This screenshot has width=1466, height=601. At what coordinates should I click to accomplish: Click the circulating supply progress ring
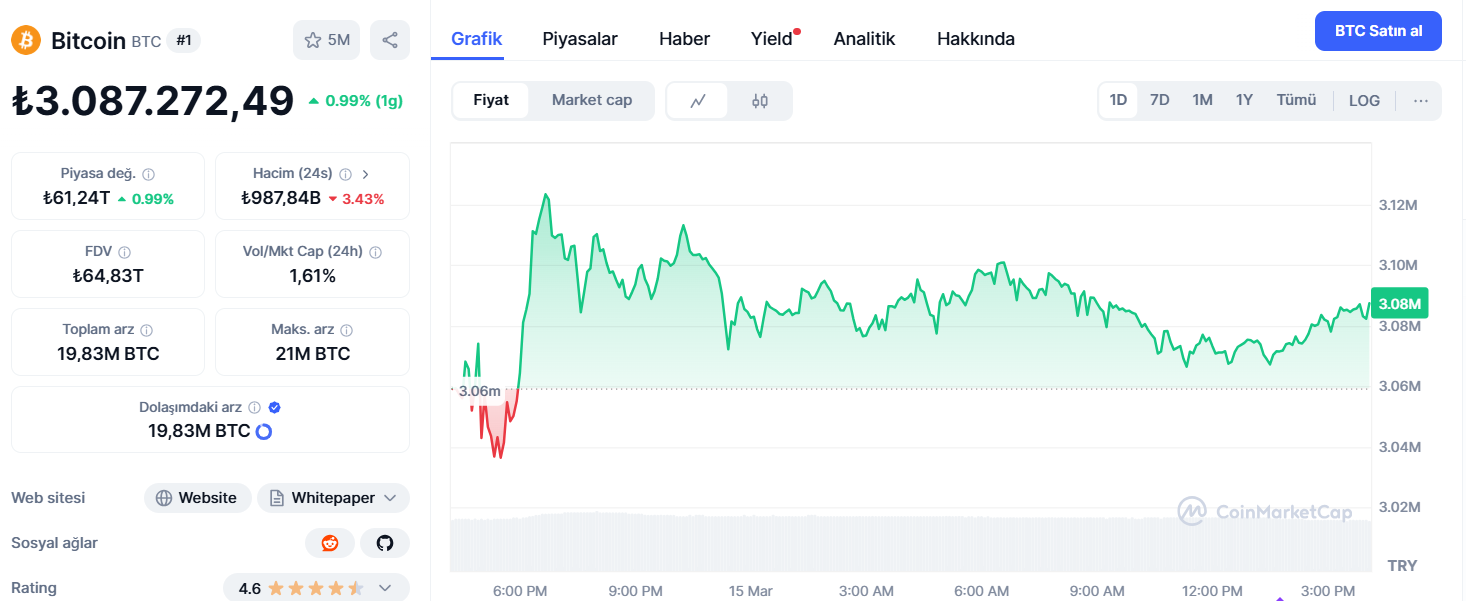[264, 432]
